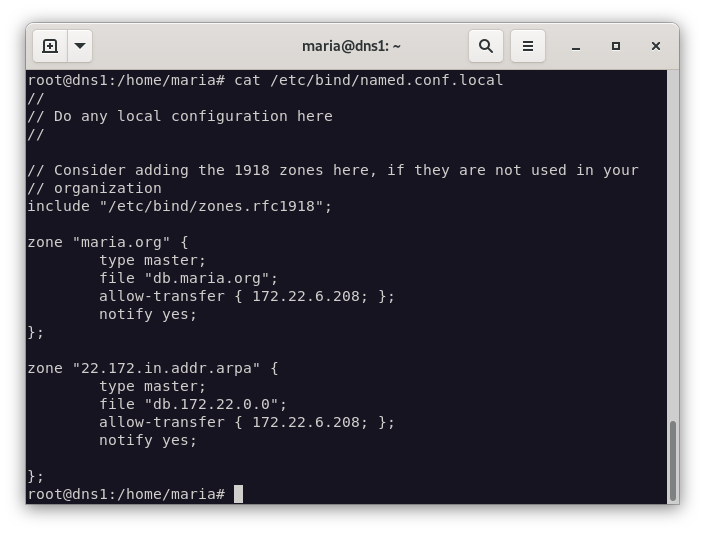Click the zone "maria.org" line
This screenshot has width=705, height=533.
pyautogui.click(x=108, y=242)
